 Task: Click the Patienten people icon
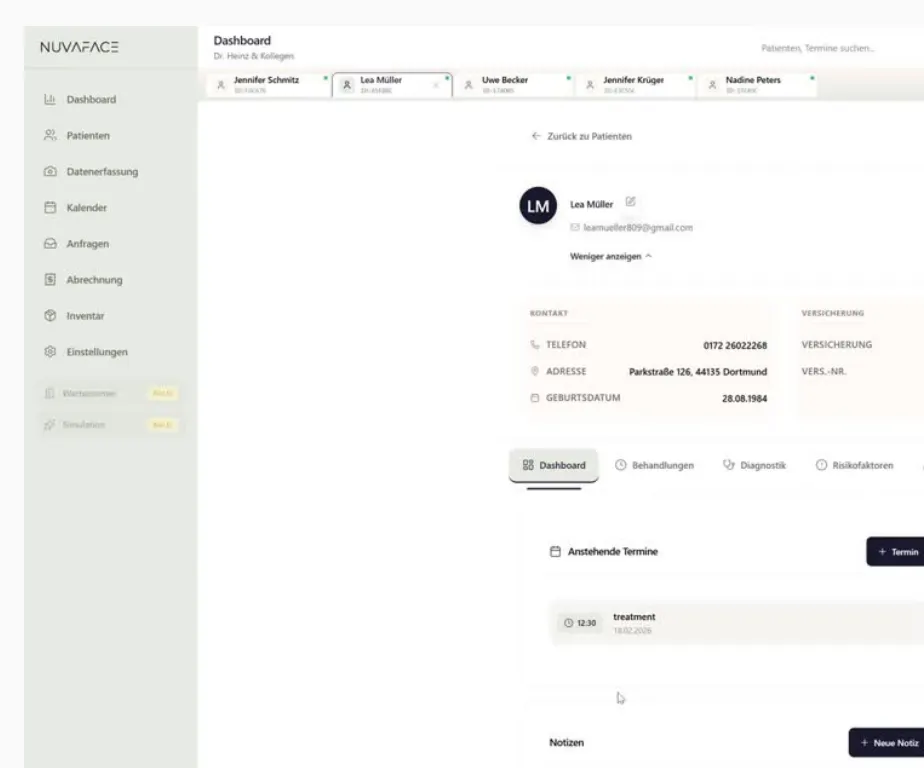[50, 136]
